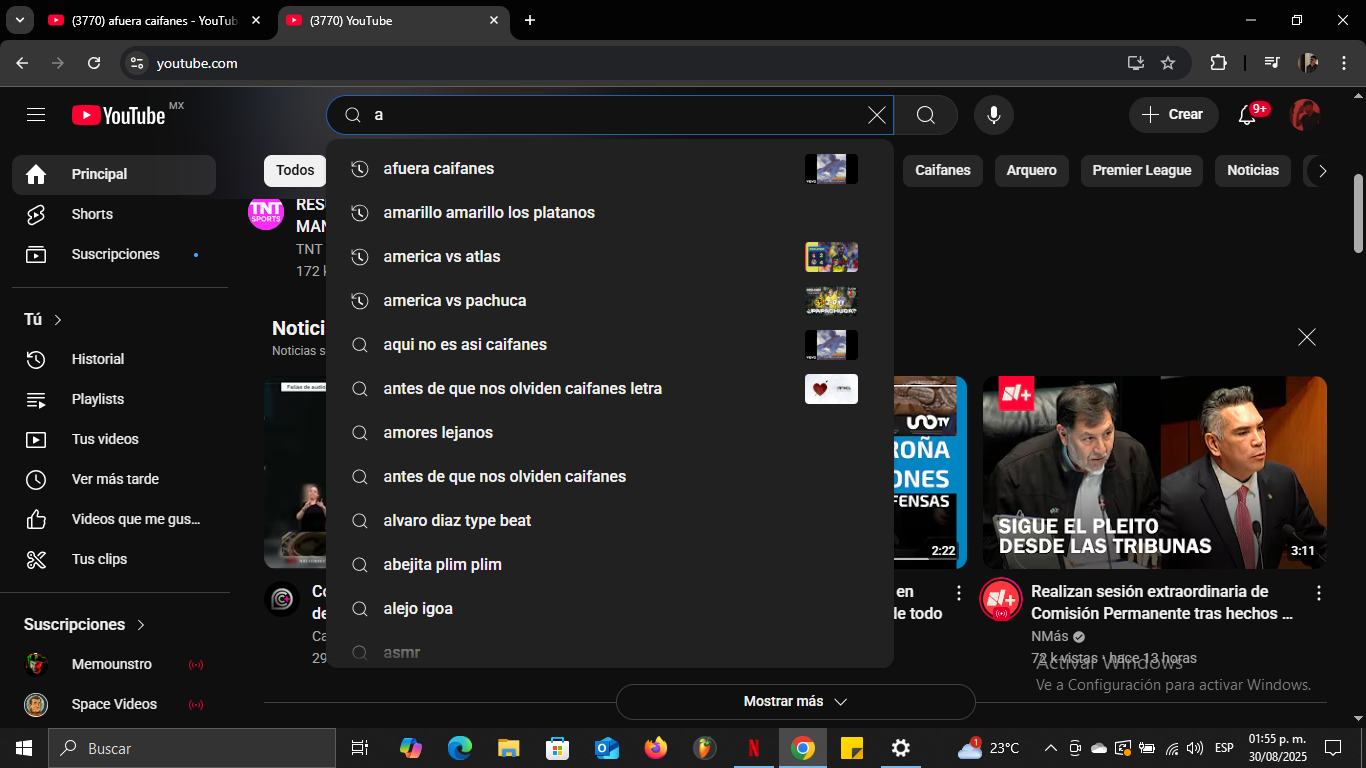Go to Shorts in the sidebar
1366x768 pixels.
(x=92, y=214)
